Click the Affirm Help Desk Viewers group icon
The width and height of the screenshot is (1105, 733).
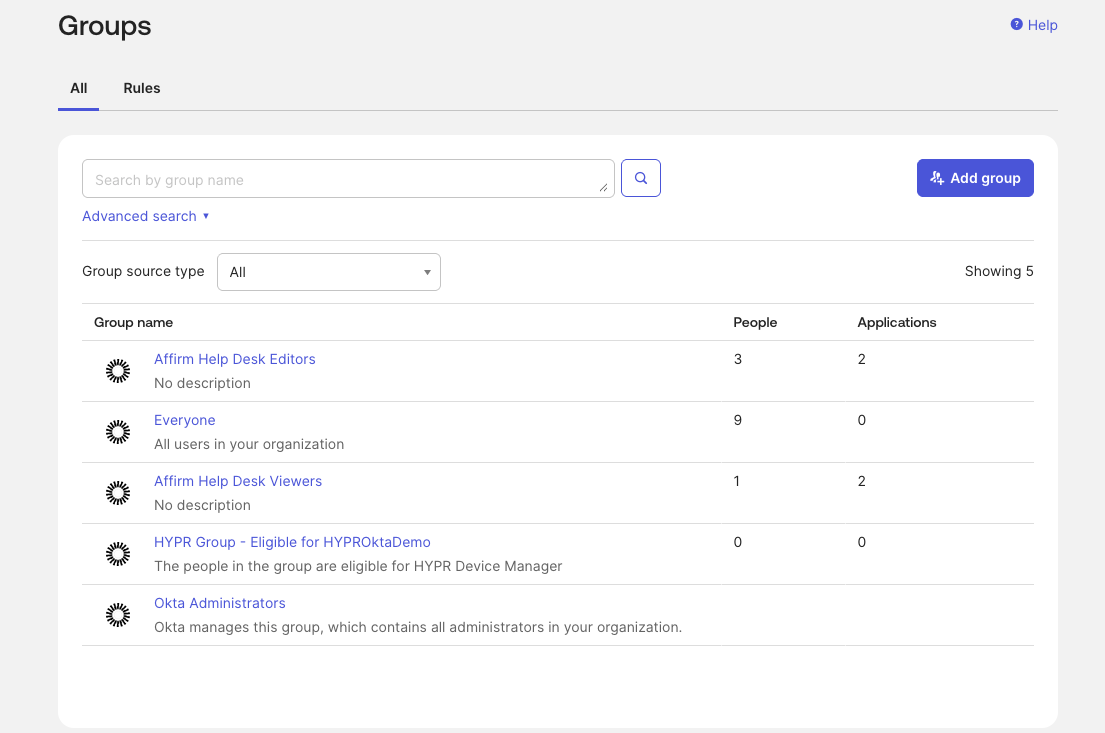tap(118, 493)
